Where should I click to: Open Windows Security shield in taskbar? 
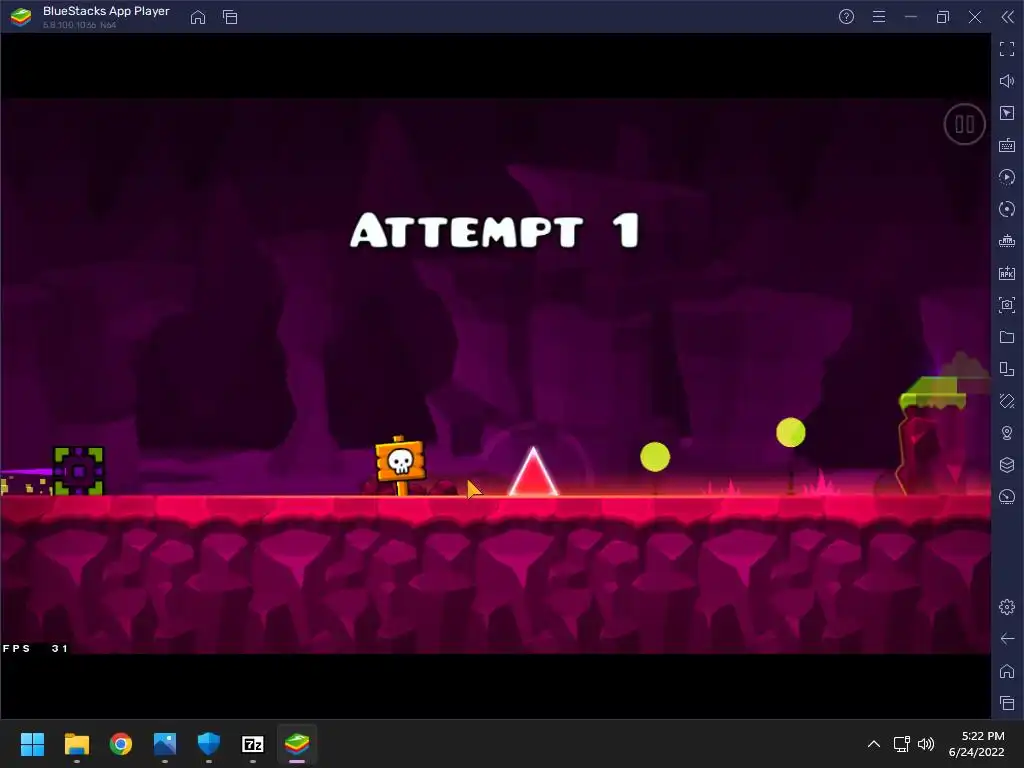(209, 744)
